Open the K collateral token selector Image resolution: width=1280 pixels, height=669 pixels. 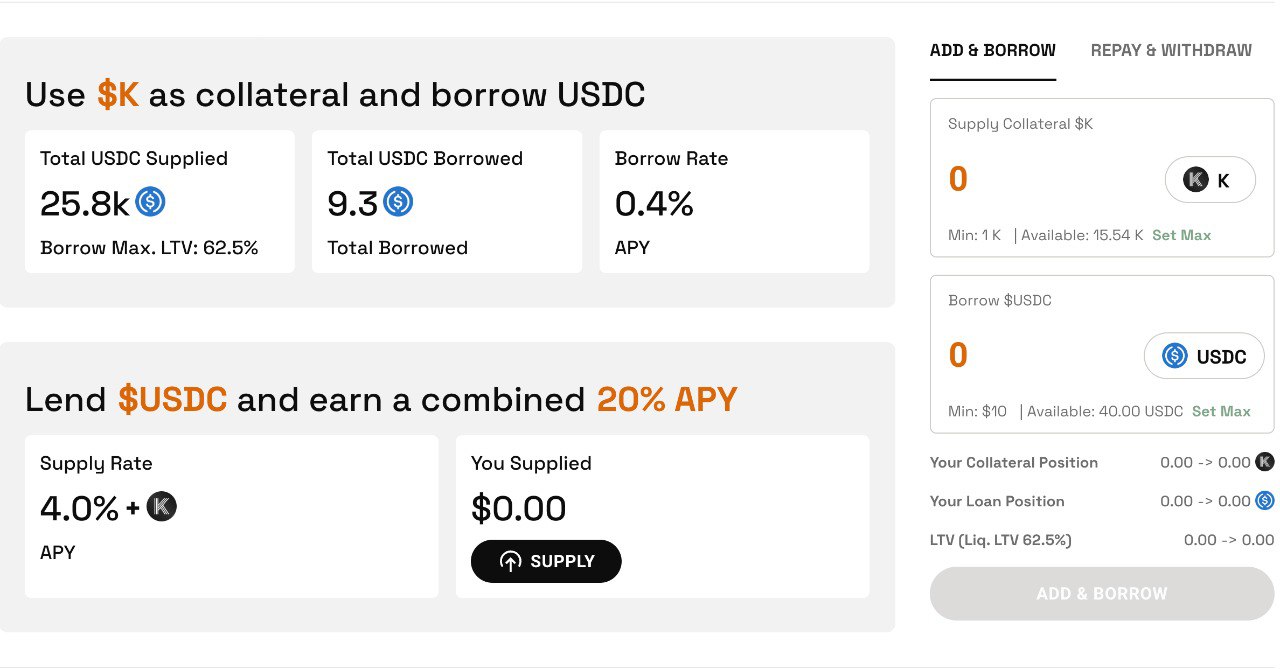click(1210, 180)
